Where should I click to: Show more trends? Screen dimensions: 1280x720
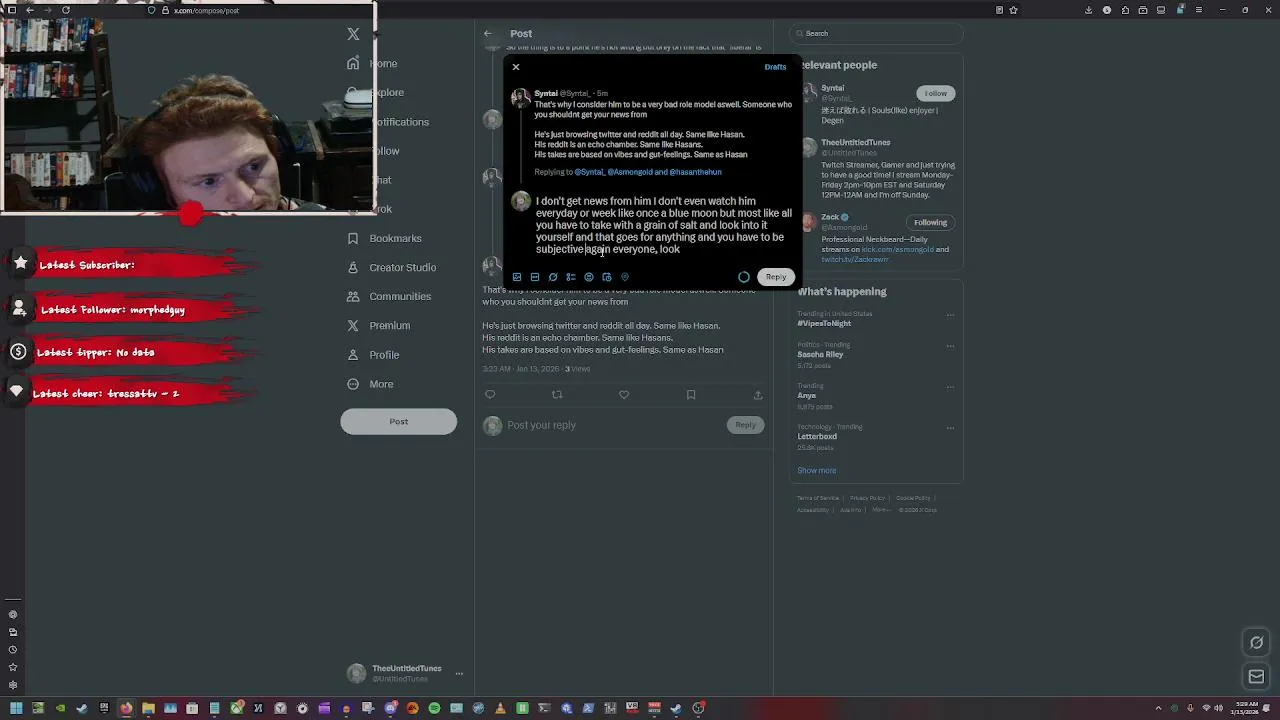tap(817, 470)
